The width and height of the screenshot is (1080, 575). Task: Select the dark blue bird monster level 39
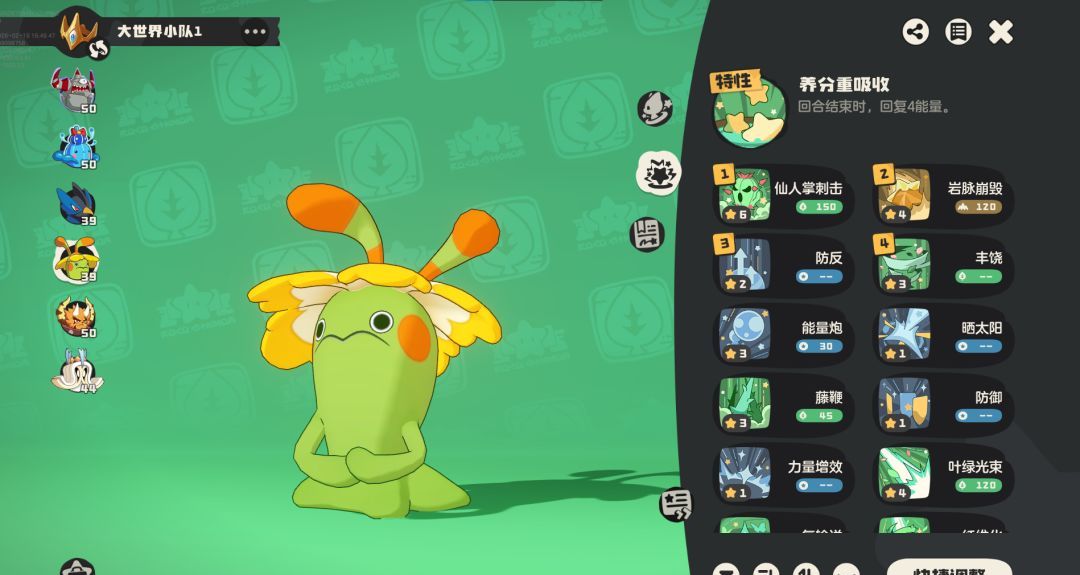(x=74, y=205)
